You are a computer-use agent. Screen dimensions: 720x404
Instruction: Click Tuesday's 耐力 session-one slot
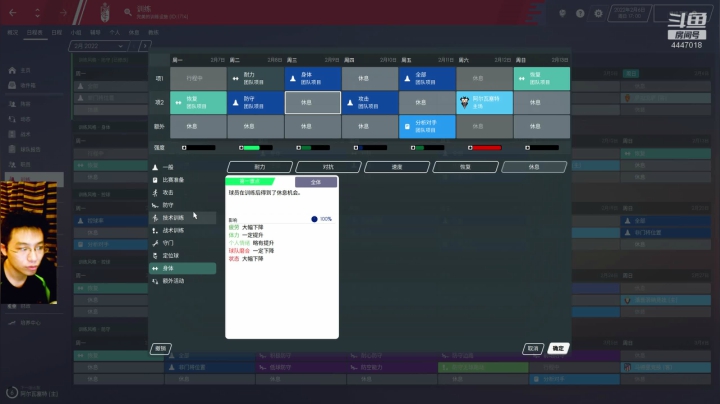(x=256, y=79)
